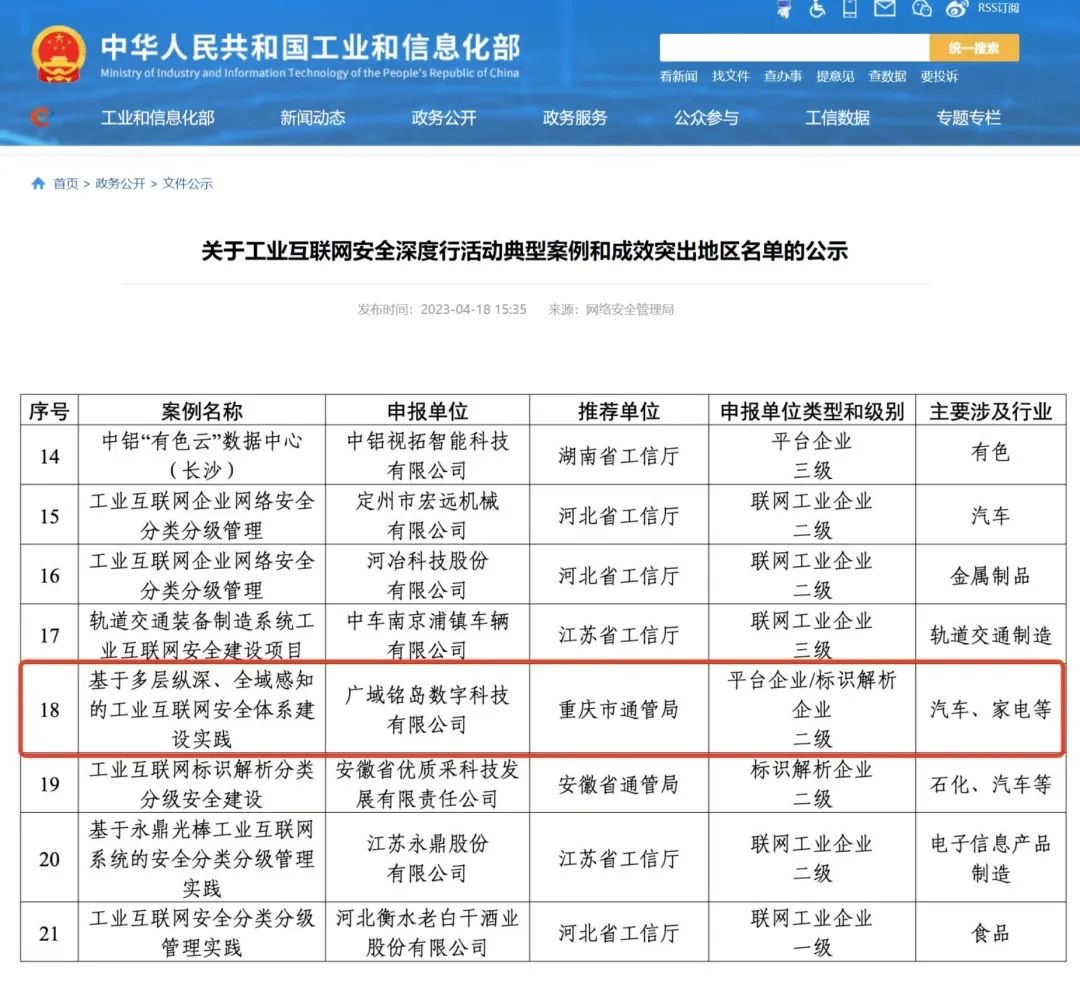Open 政务服务 navigation menu
1080x1002 pixels.
point(575,118)
